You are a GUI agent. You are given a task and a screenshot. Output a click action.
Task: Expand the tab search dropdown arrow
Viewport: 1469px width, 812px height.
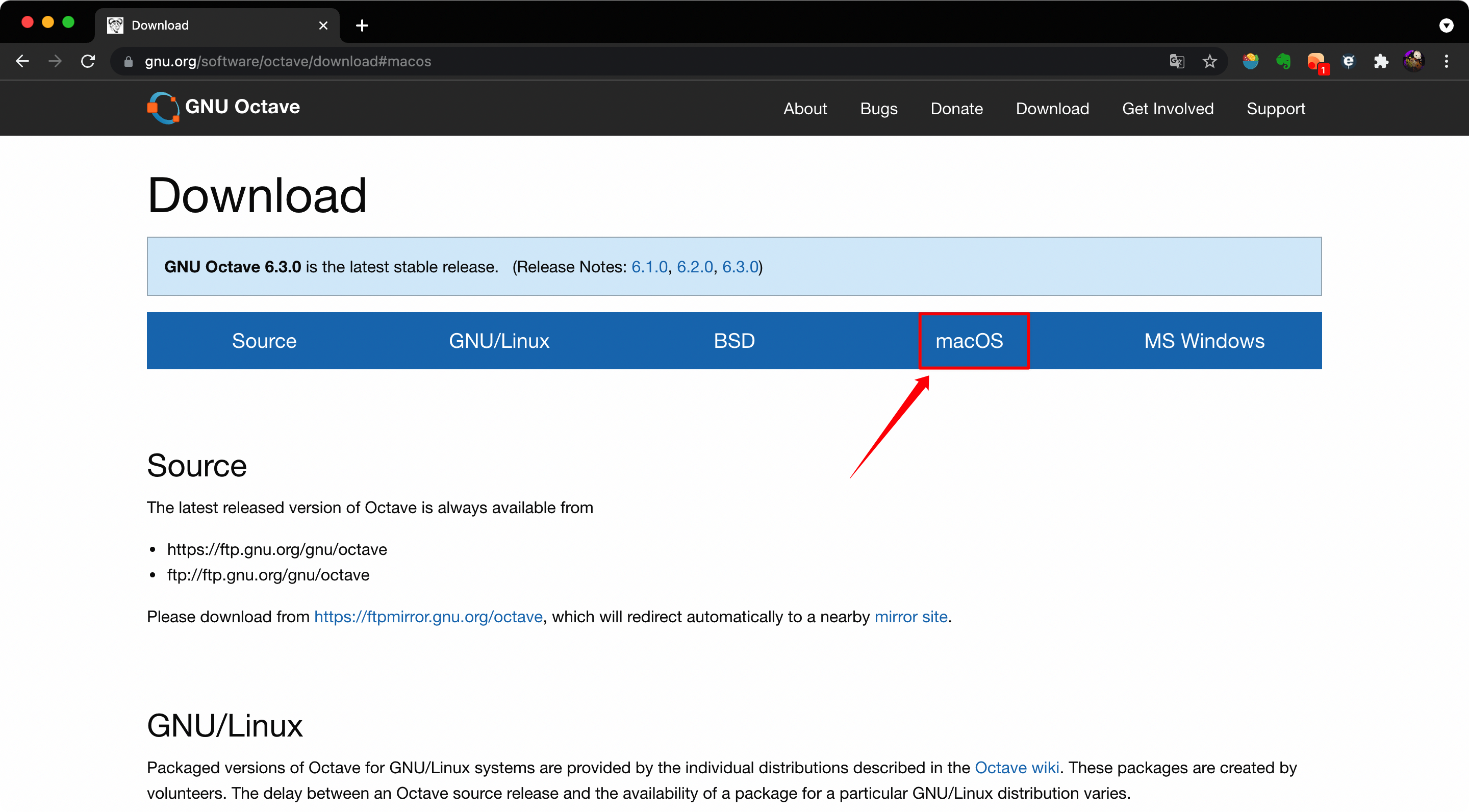tap(1446, 25)
